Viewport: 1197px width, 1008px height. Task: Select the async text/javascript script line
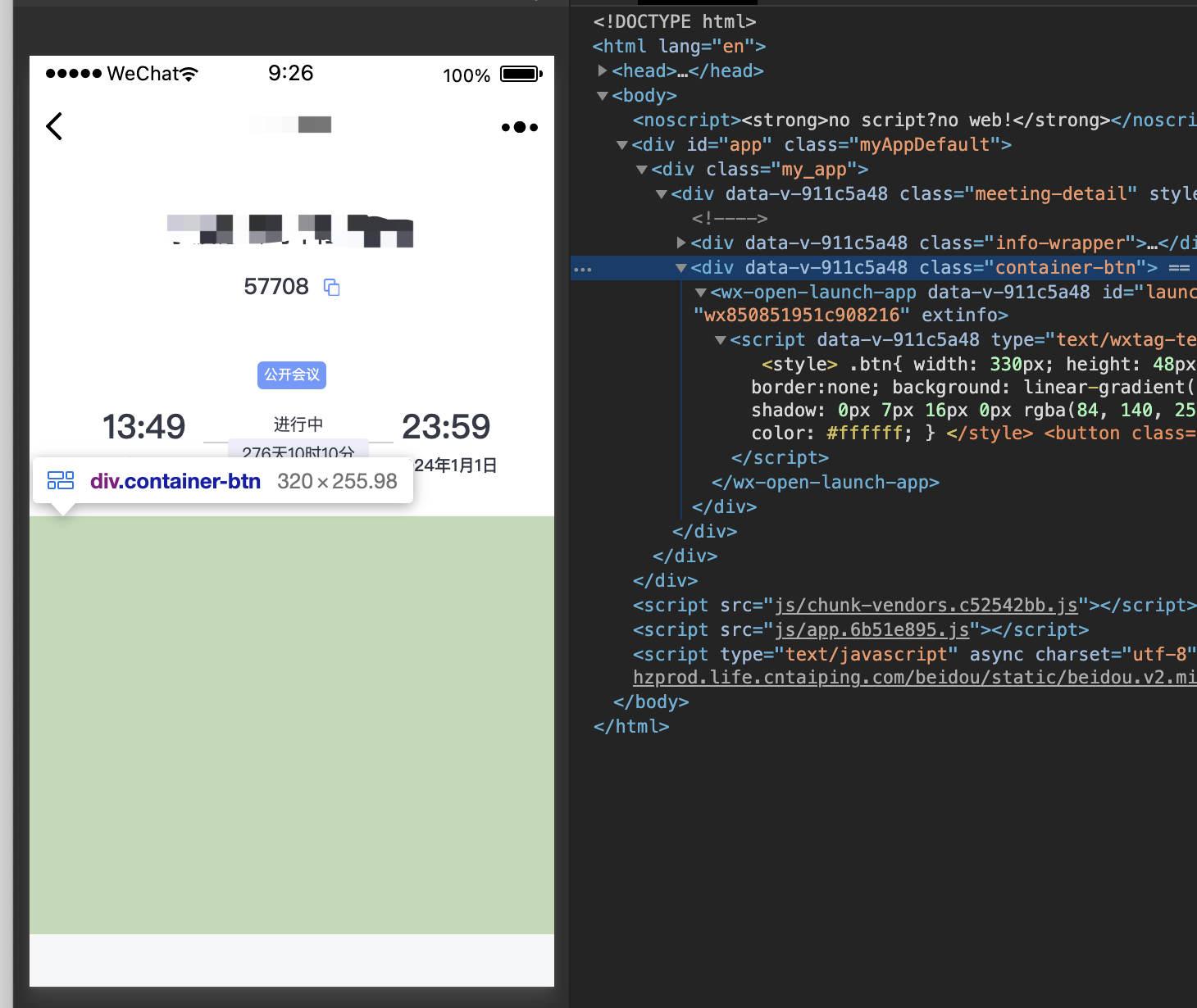pos(915,654)
